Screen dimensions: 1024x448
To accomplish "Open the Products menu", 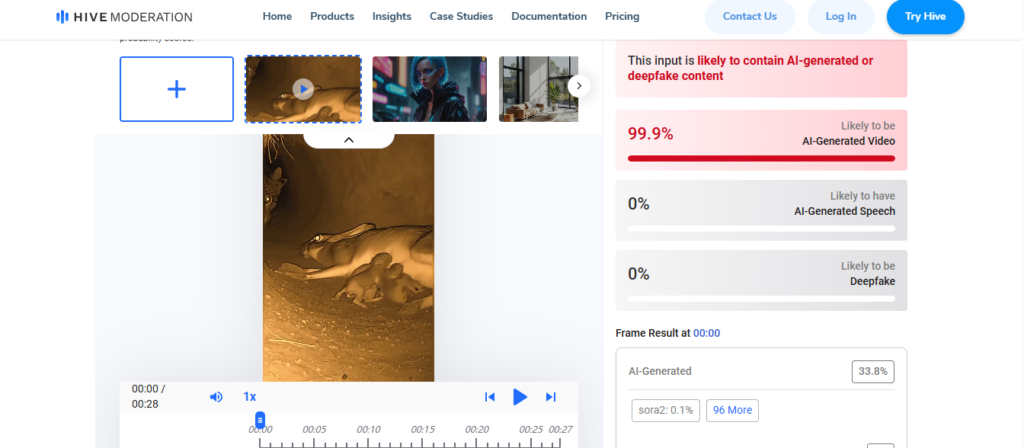I will (x=332, y=17).
